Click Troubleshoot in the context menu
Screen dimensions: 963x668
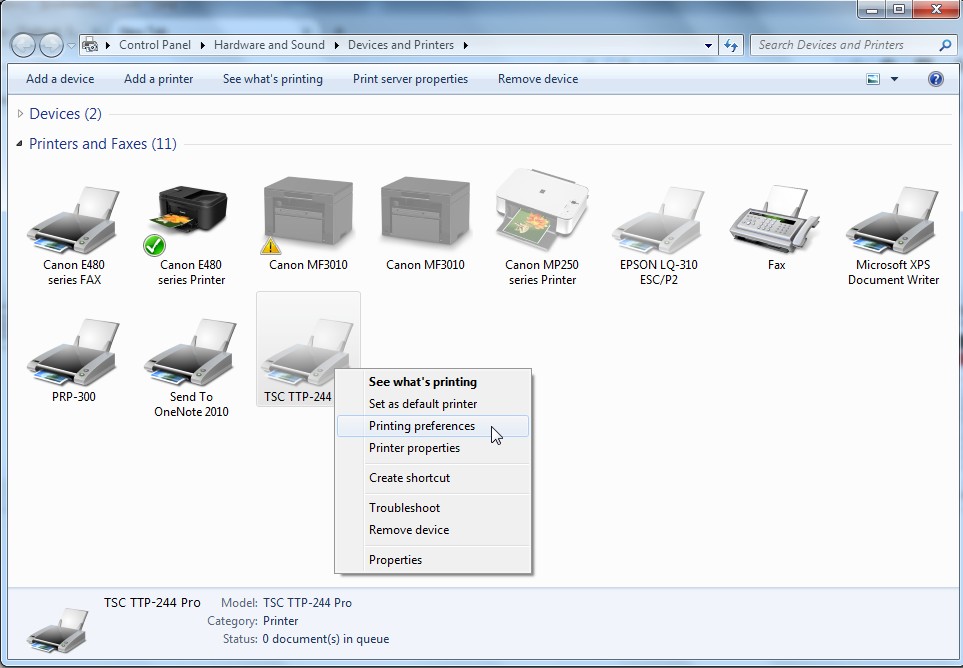coord(404,508)
